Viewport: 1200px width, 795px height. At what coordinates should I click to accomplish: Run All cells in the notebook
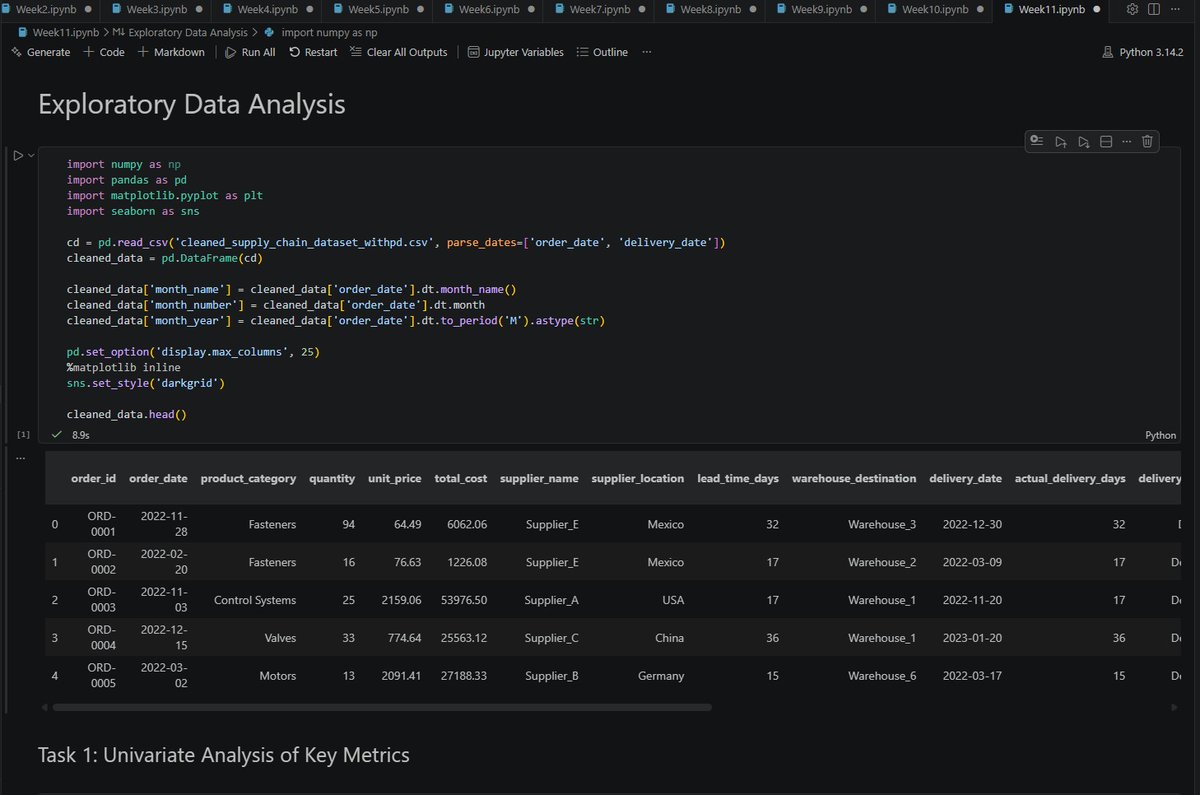[x=250, y=52]
